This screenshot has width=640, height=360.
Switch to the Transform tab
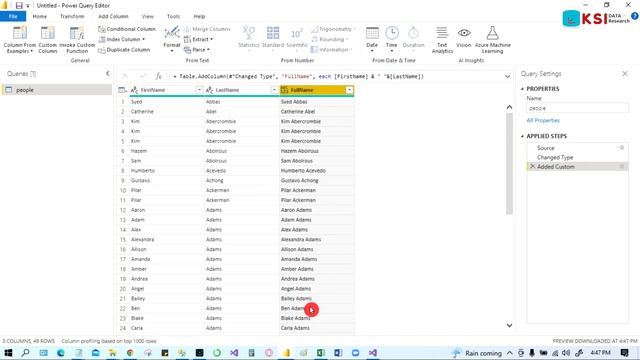(72, 16)
